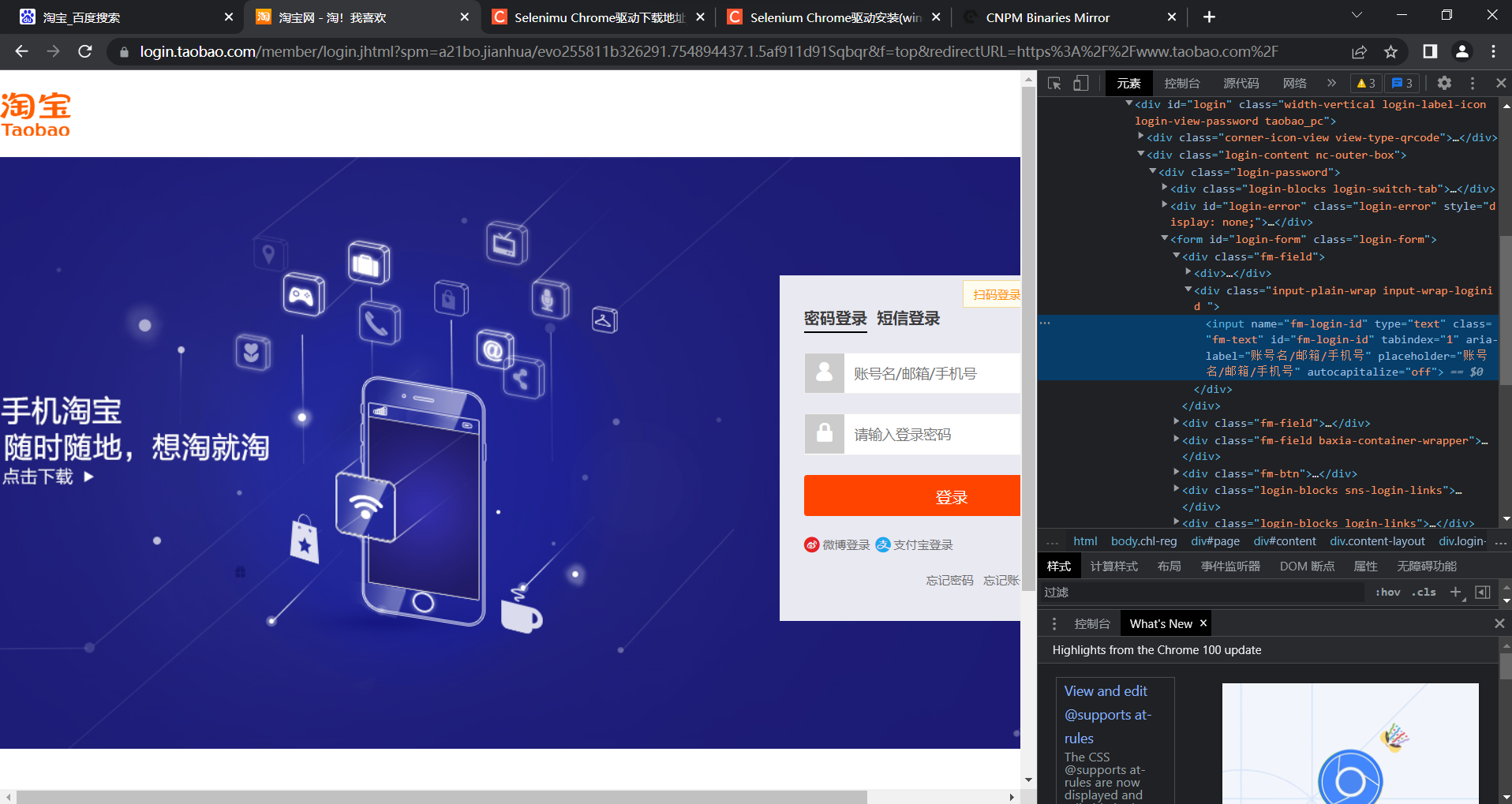Close the DevTools bottom drawer

coord(1499,623)
